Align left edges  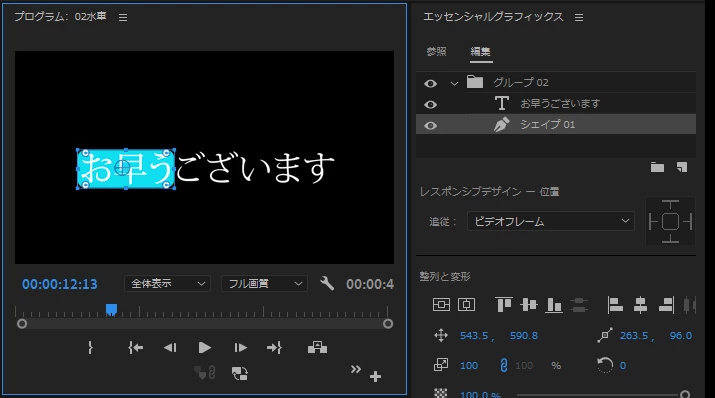point(615,305)
